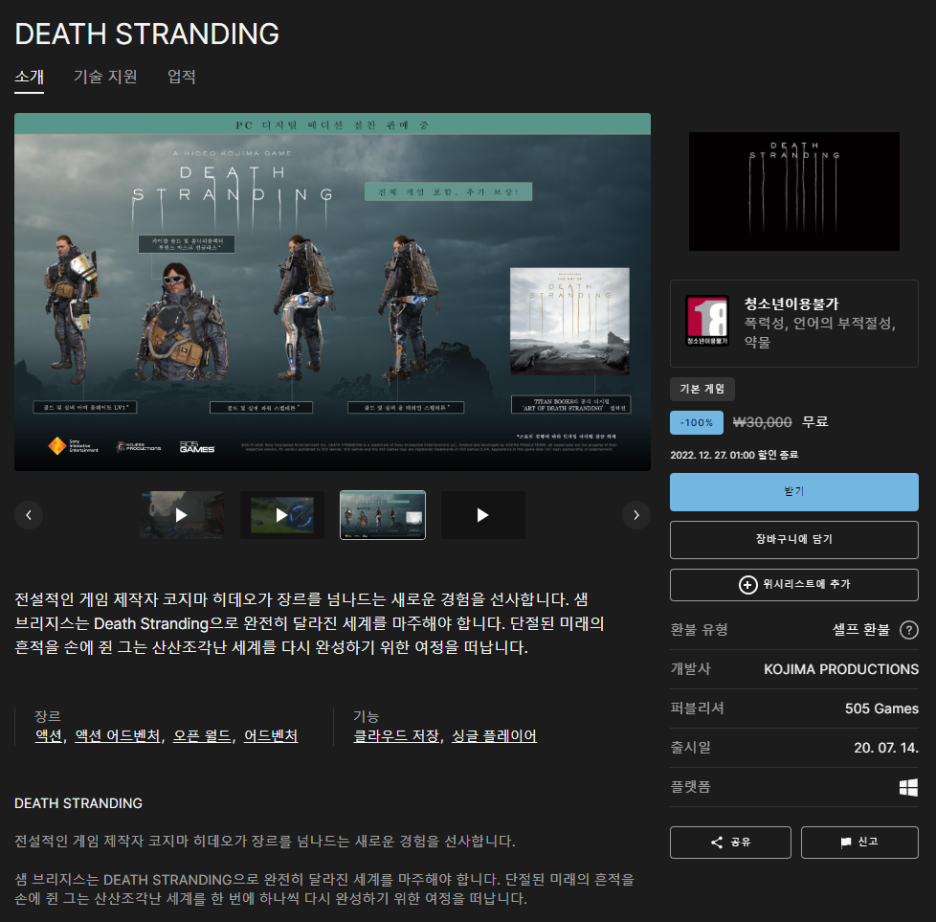Report the game with 신고 button
Image resolution: width=936 pixels, height=922 pixels.
860,842
